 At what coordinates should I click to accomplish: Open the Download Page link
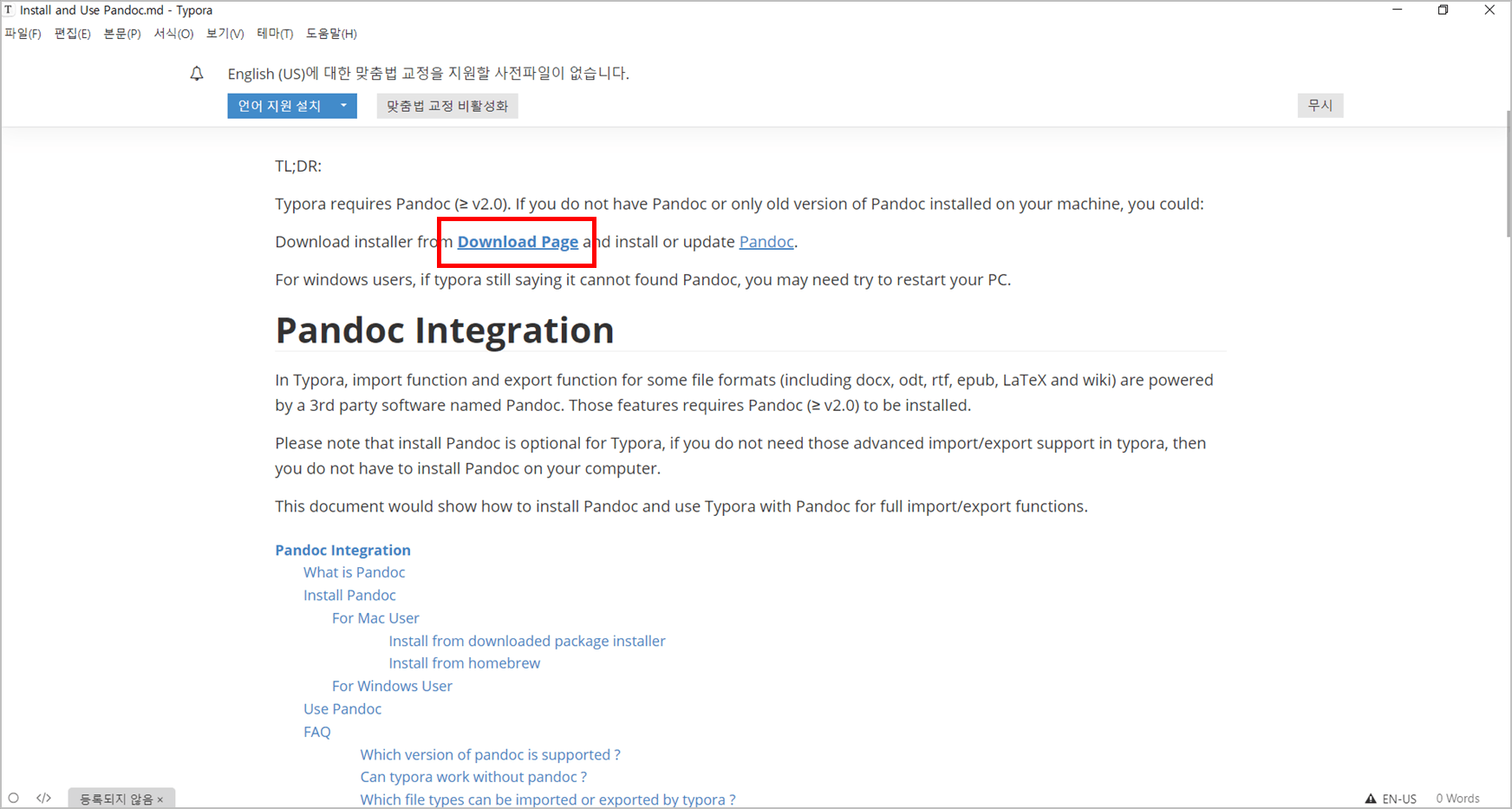click(518, 242)
